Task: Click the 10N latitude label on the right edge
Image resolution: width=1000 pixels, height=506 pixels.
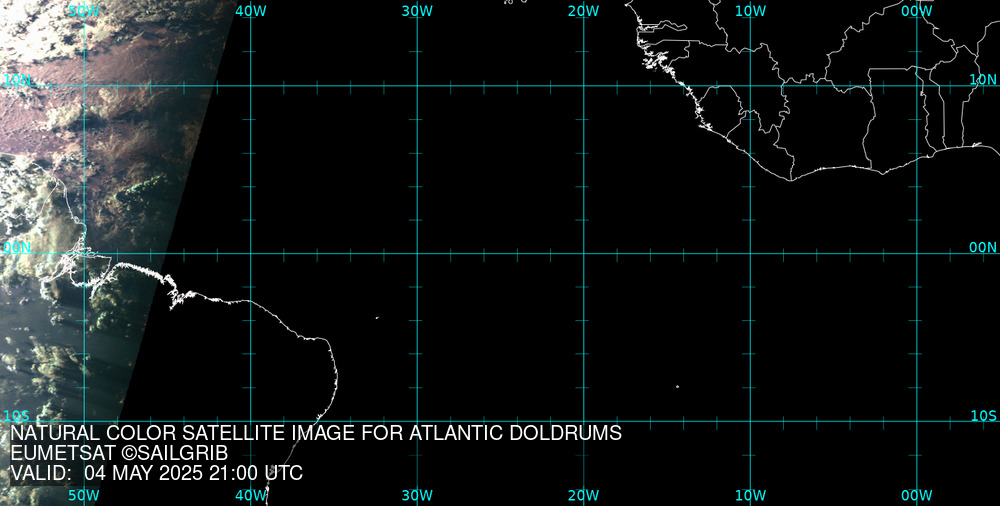Action: (x=983, y=80)
